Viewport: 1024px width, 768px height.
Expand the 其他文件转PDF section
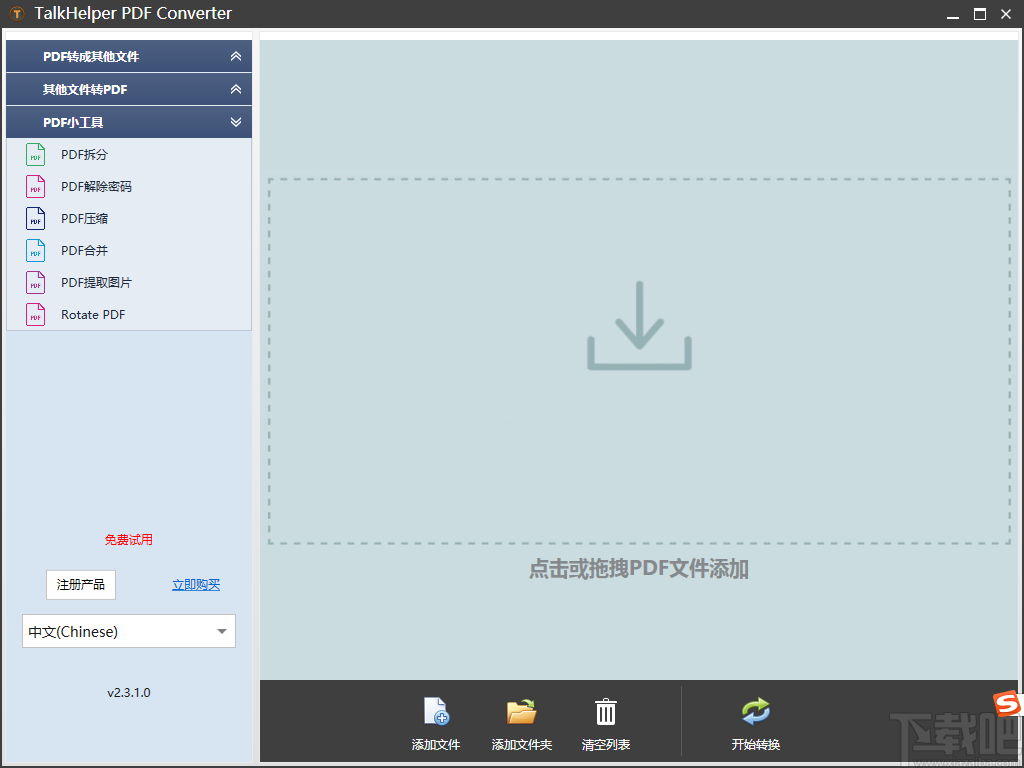pyautogui.click(x=236, y=89)
